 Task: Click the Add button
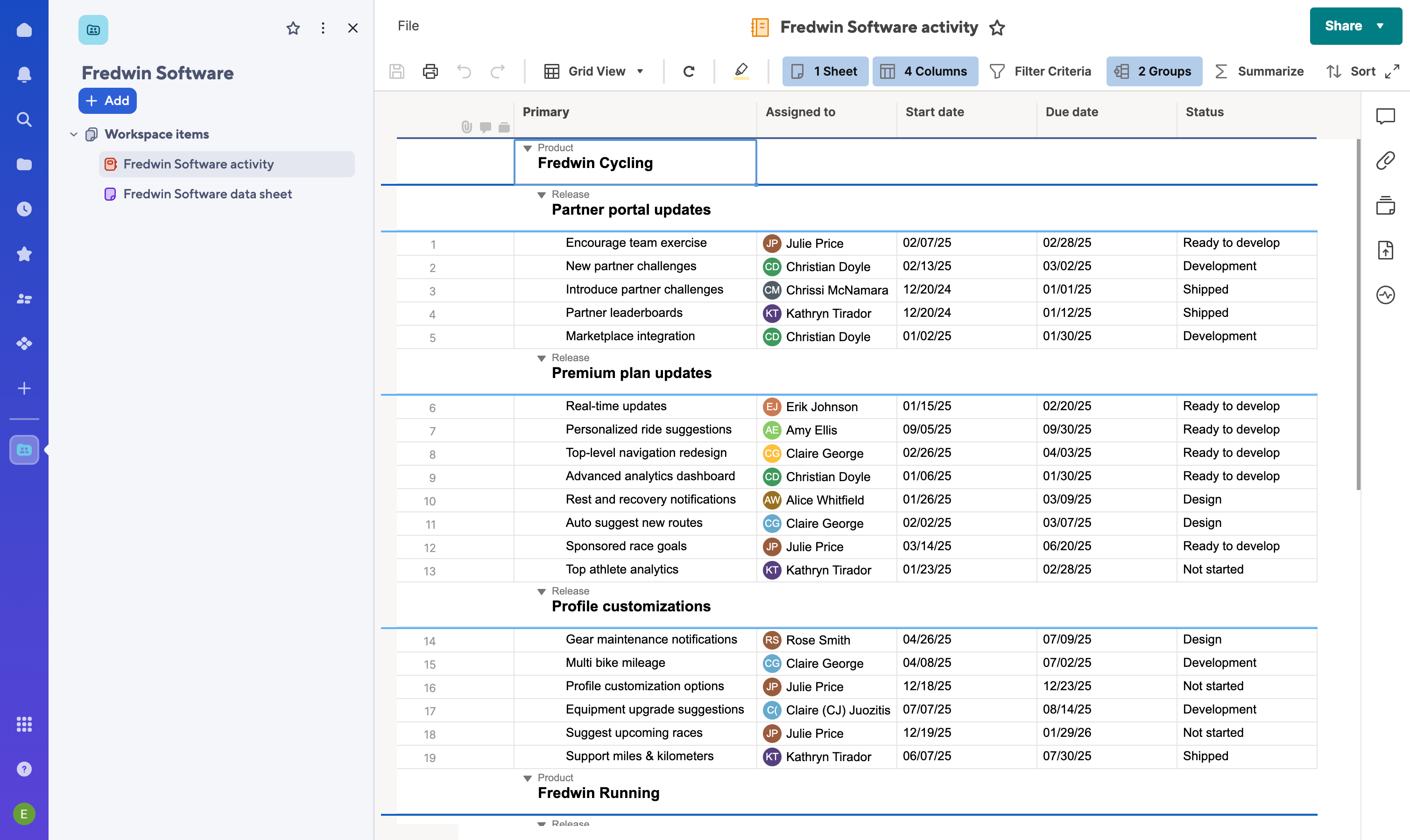pyautogui.click(x=107, y=101)
